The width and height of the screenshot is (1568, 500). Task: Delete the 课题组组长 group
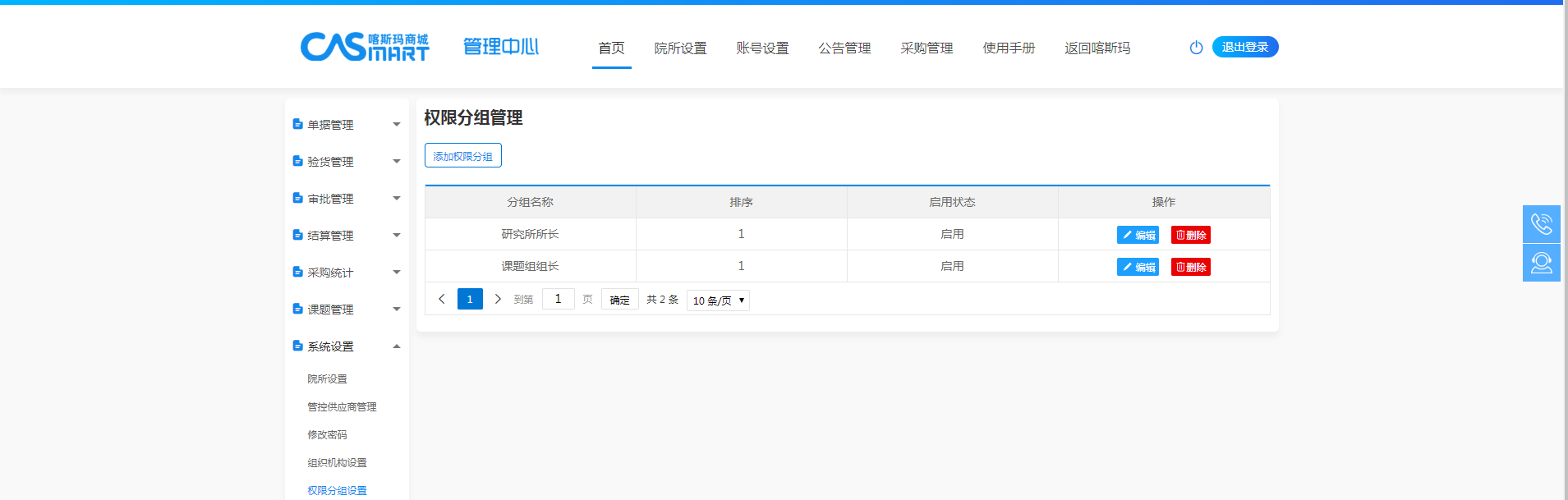click(x=1190, y=267)
